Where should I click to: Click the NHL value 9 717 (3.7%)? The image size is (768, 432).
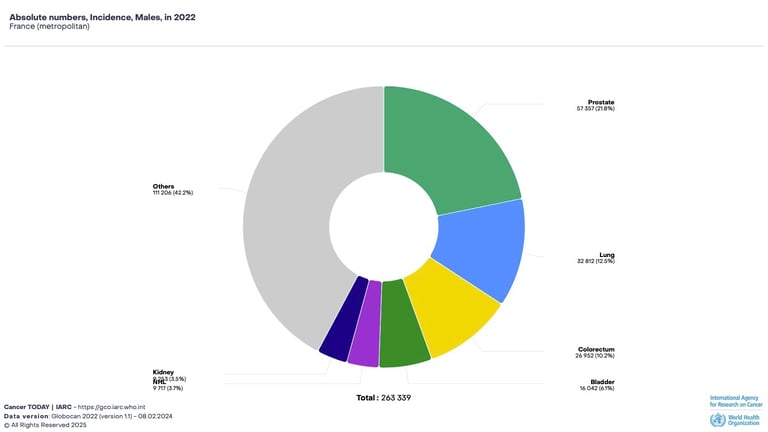pyautogui.click(x=168, y=388)
